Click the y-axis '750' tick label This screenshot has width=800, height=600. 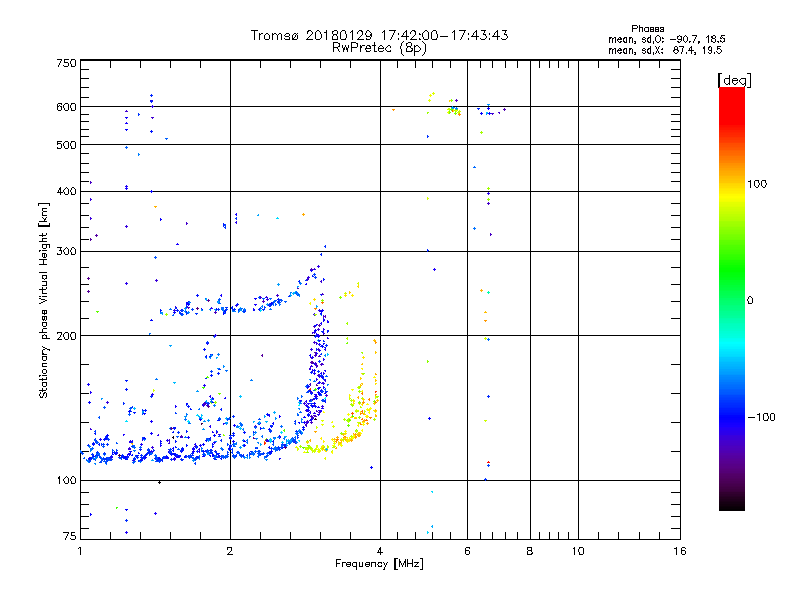coord(66,63)
